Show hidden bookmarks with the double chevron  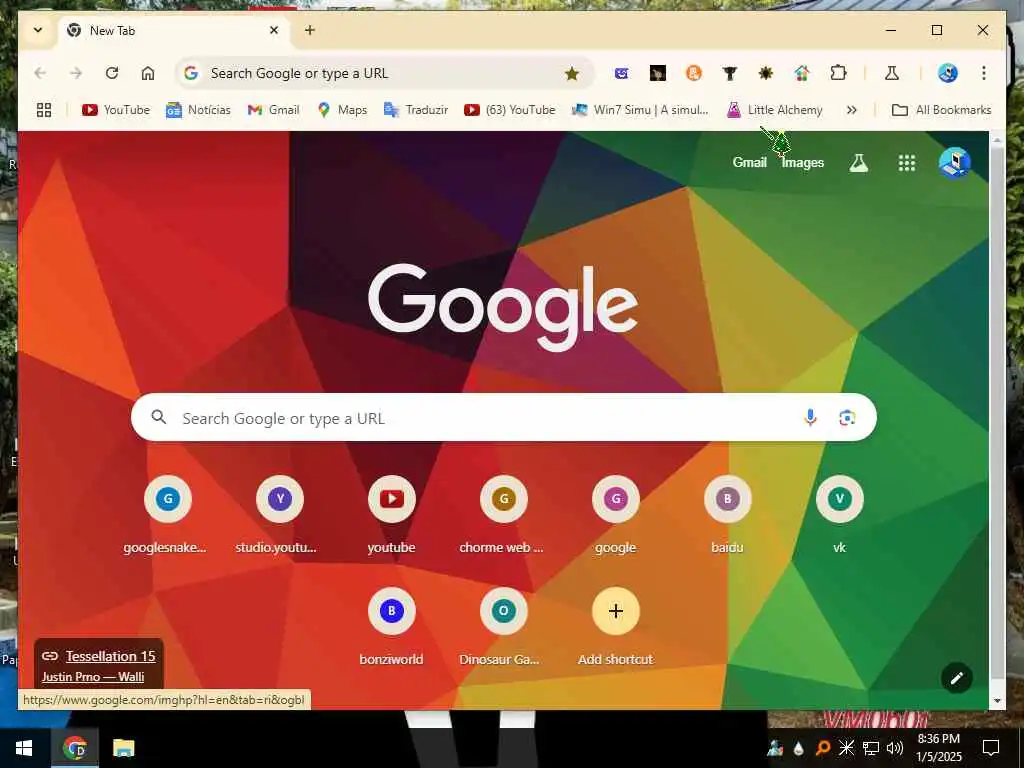tap(851, 110)
